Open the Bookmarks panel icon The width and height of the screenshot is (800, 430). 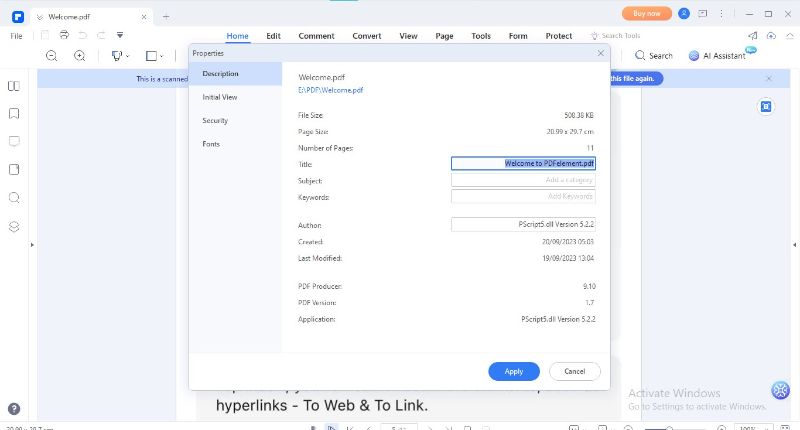(x=14, y=113)
